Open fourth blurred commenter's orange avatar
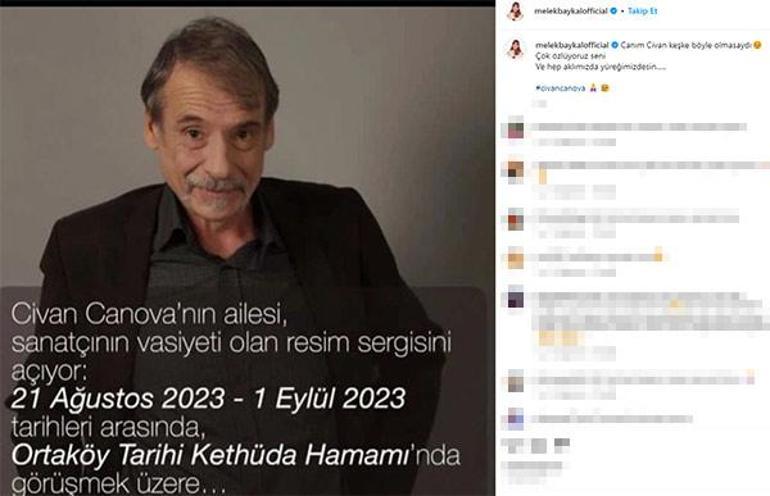Viewport: 770px width, 496px height. 515,258
